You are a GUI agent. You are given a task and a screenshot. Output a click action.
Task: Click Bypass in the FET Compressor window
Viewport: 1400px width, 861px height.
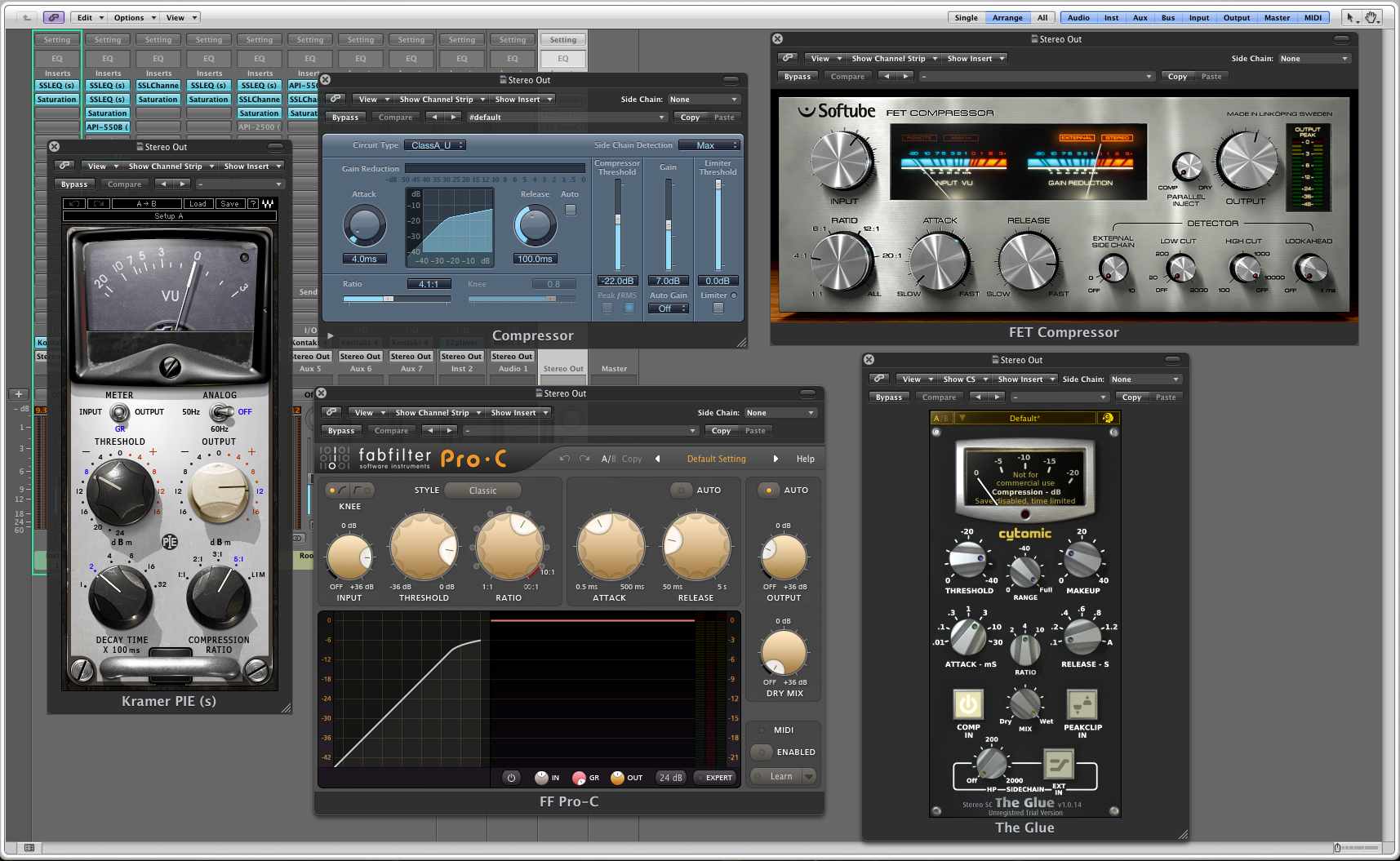tap(797, 77)
